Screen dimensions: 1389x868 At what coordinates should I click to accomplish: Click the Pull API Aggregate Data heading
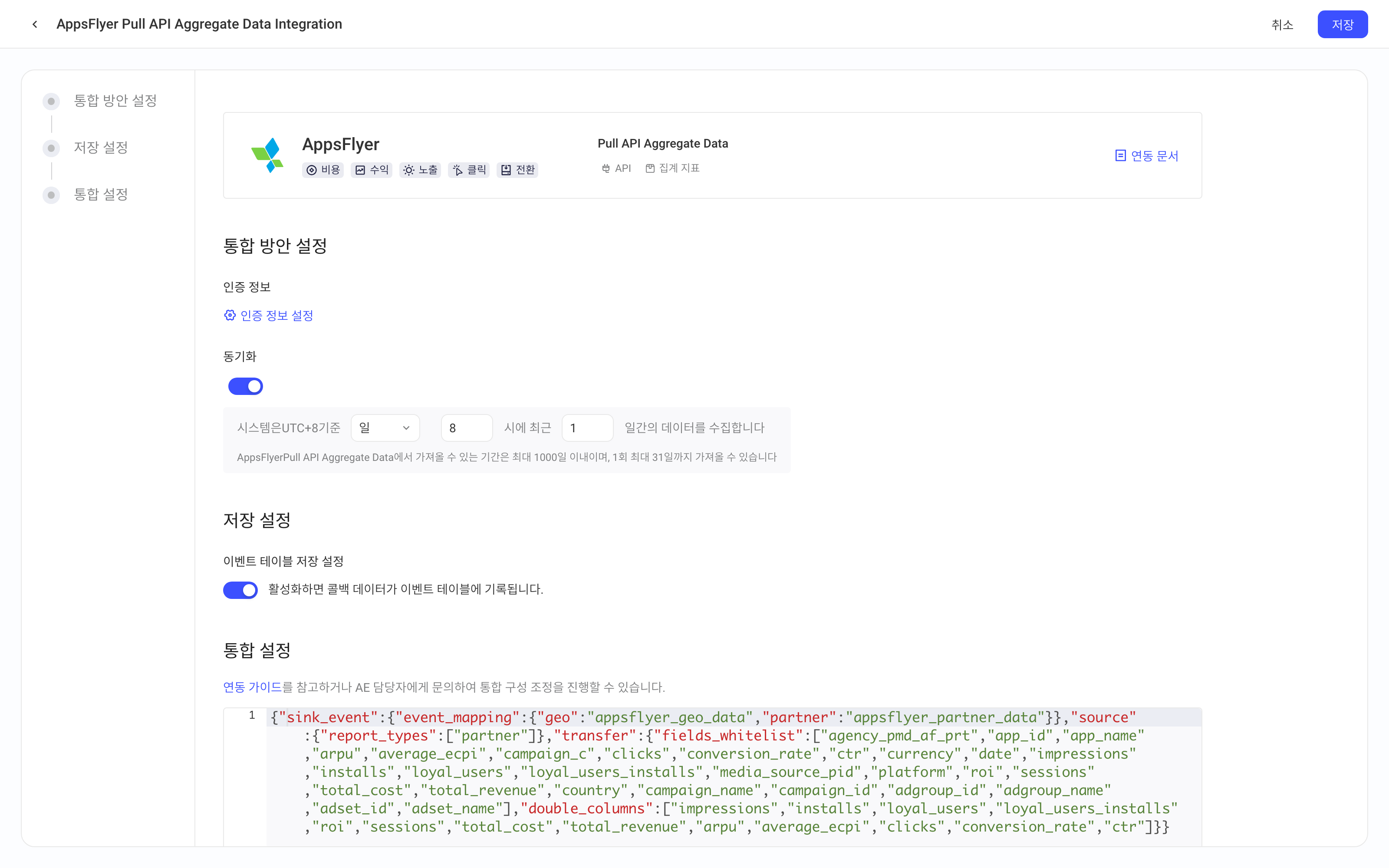pyautogui.click(x=663, y=144)
